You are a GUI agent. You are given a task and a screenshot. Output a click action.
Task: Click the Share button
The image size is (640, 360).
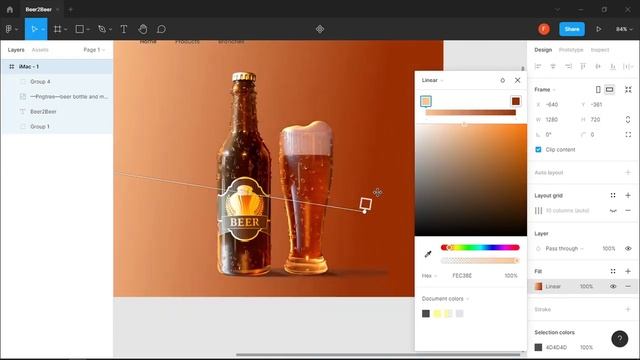click(572, 29)
